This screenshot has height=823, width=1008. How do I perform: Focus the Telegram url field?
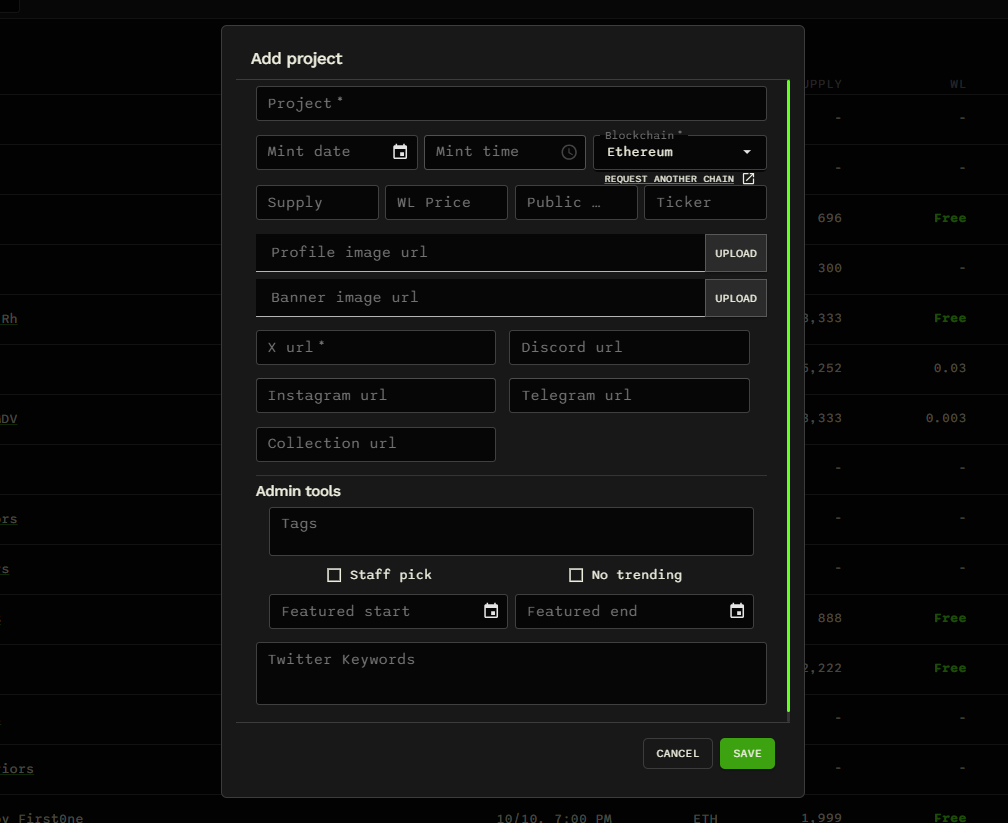click(629, 395)
